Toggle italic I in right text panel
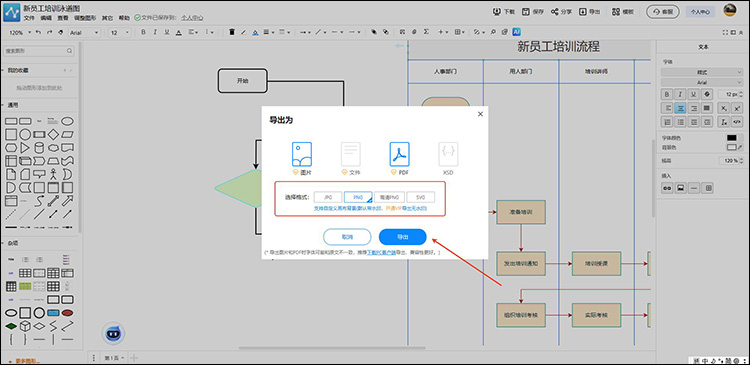This screenshot has height=365, width=750. tap(680, 94)
